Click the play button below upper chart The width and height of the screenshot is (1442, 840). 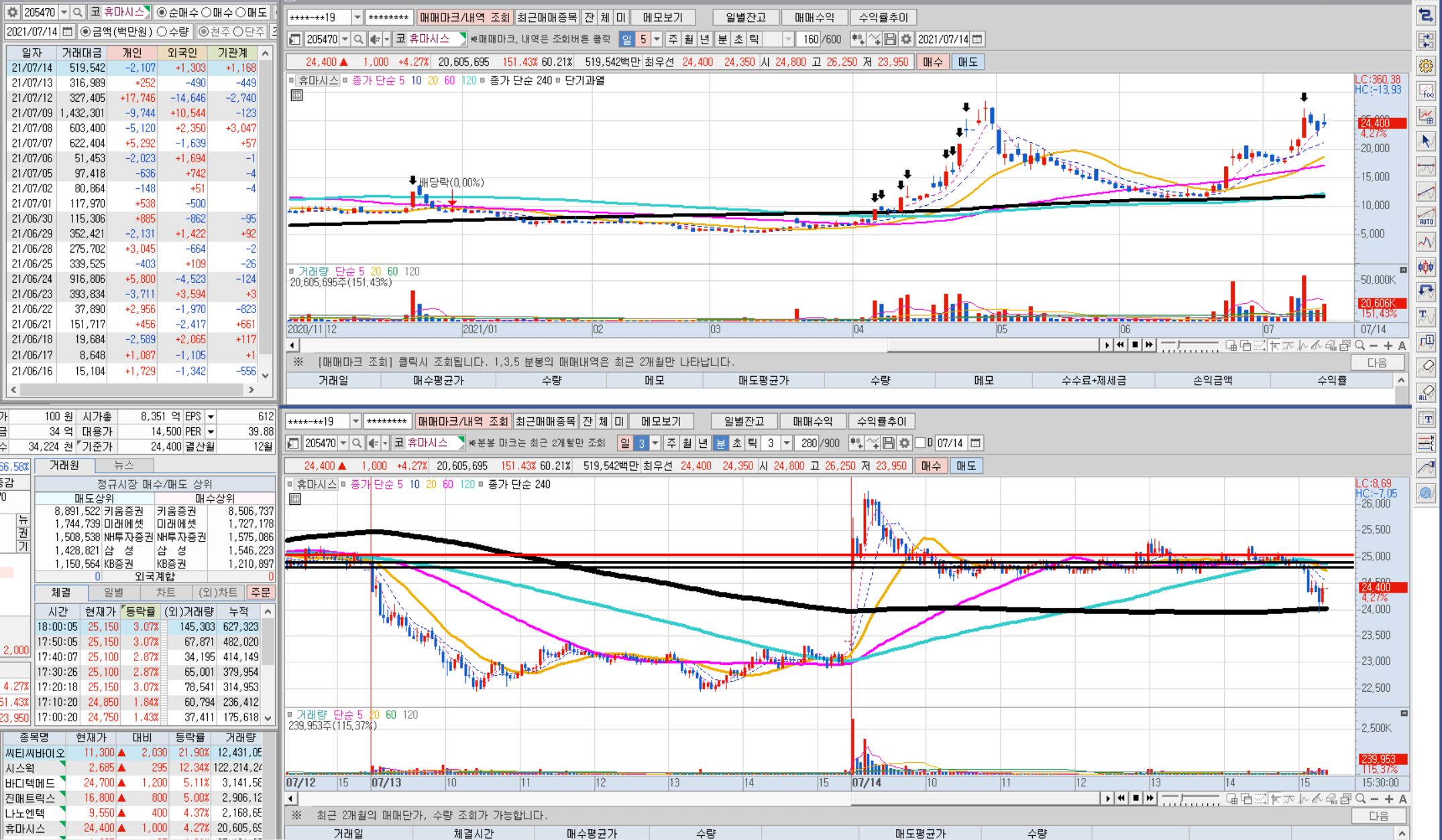[1107, 345]
